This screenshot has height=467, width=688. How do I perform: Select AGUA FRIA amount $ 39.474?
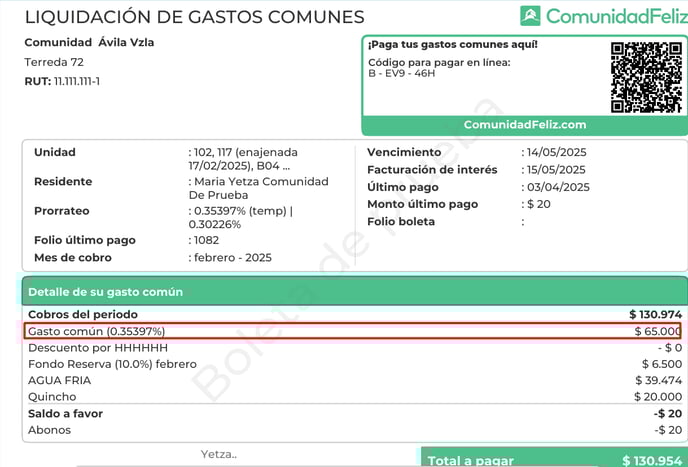pyautogui.click(x=659, y=381)
